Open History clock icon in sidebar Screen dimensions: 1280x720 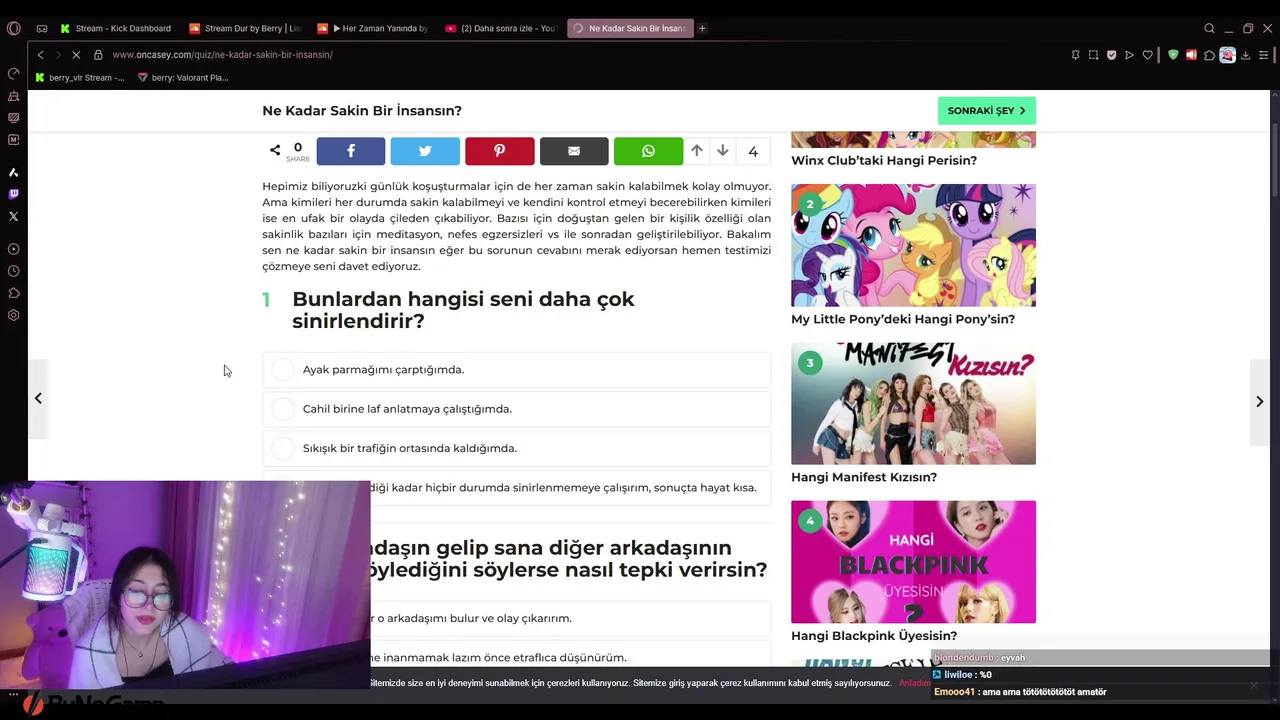[13, 271]
